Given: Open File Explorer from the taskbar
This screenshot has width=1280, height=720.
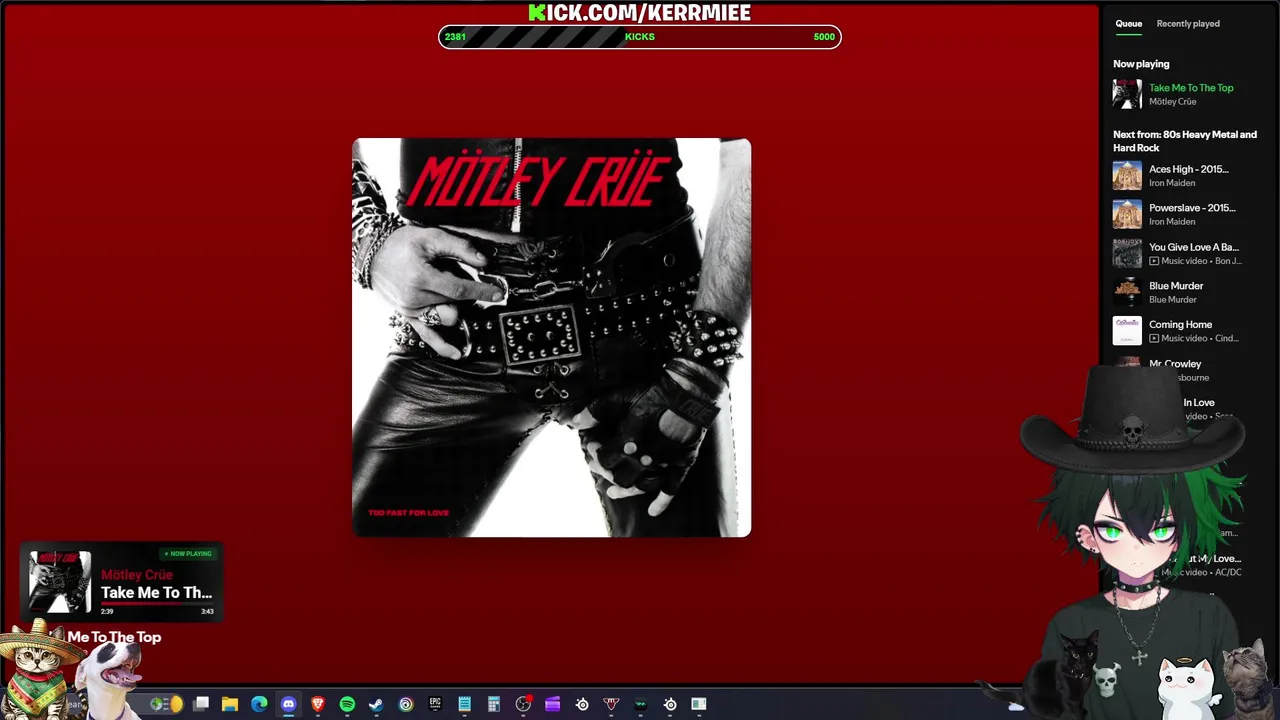Looking at the screenshot, I should 230,704.
